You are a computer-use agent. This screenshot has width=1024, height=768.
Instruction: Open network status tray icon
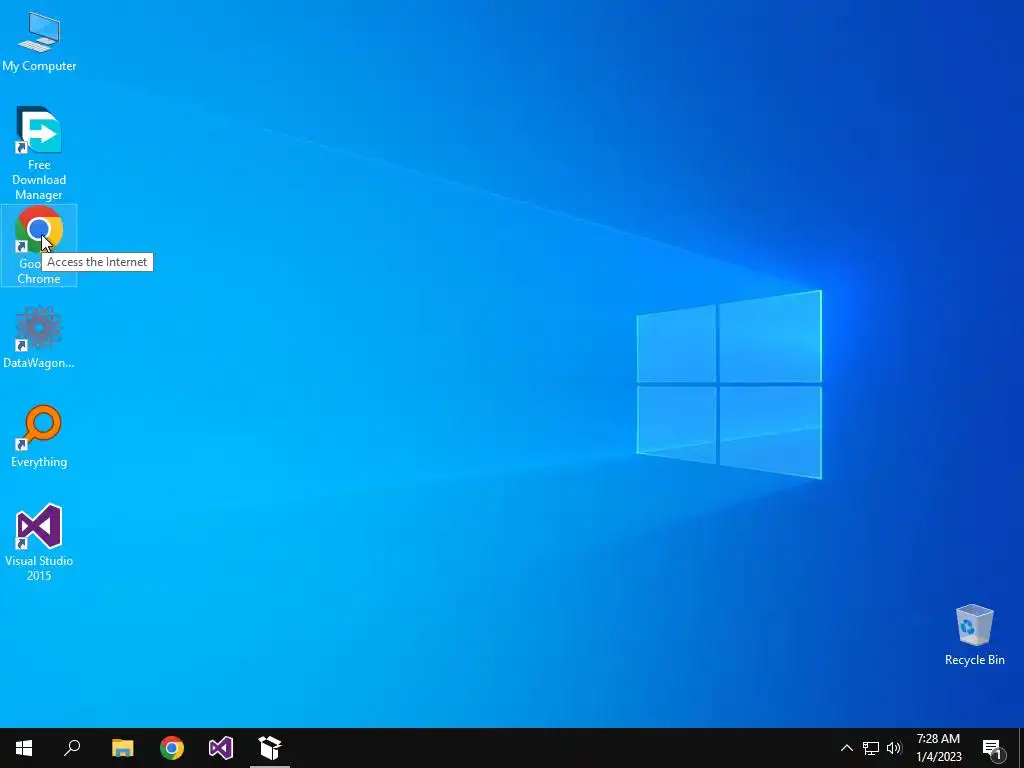pos(871,748)
